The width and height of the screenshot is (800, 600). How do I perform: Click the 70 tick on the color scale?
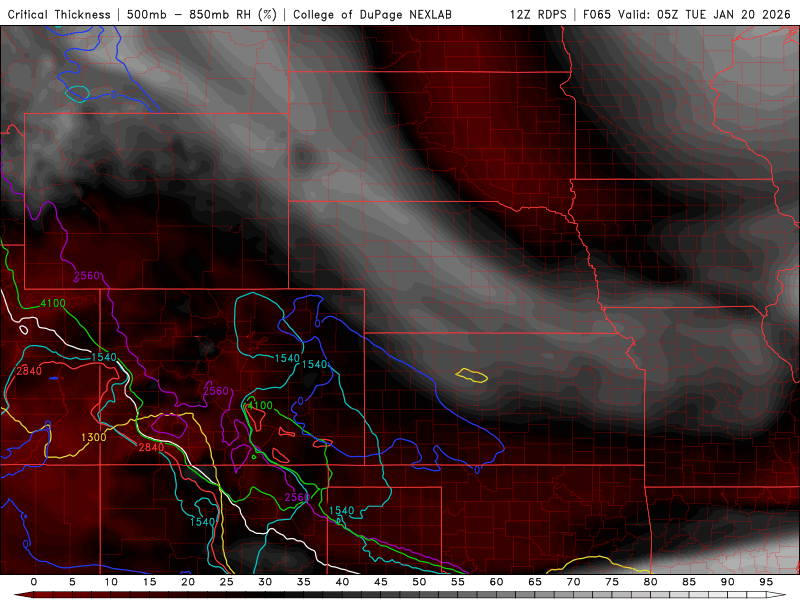573,582
